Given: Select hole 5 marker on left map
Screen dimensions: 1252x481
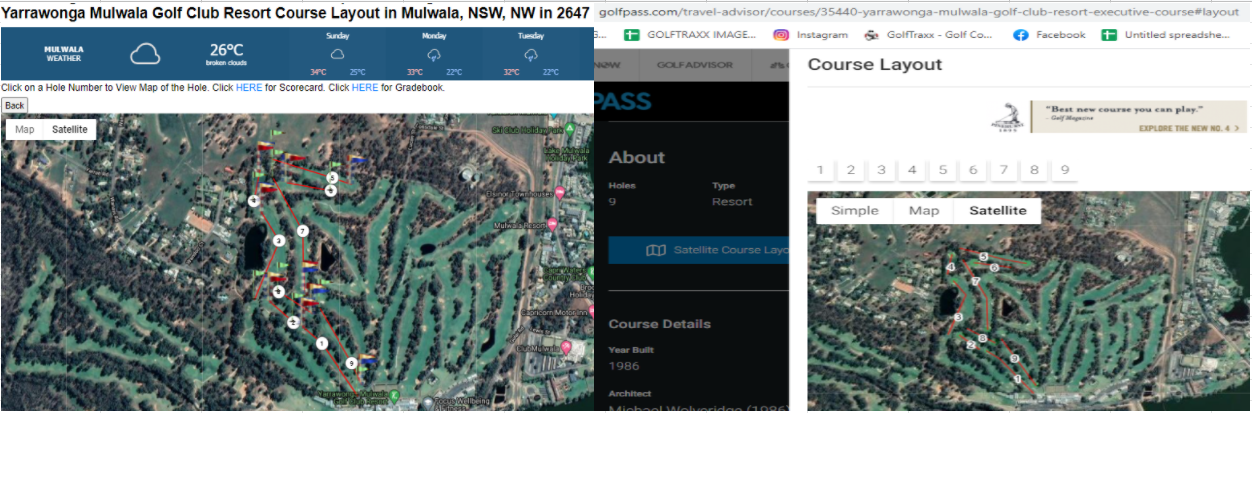Looking at the screenshot, I should pos(332,178).
